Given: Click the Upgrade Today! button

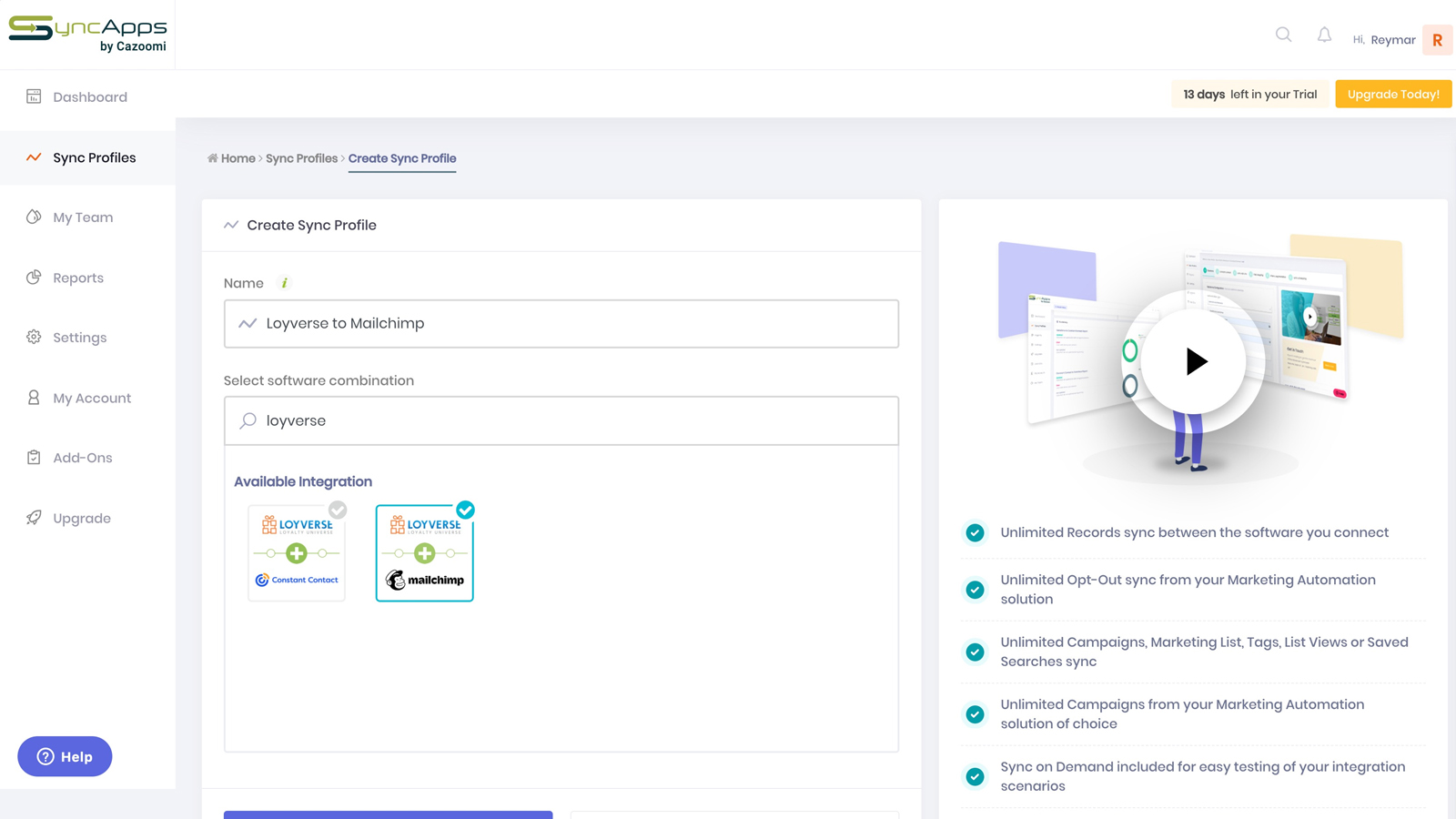Looking at the screenshot, I should (1392, 94).
